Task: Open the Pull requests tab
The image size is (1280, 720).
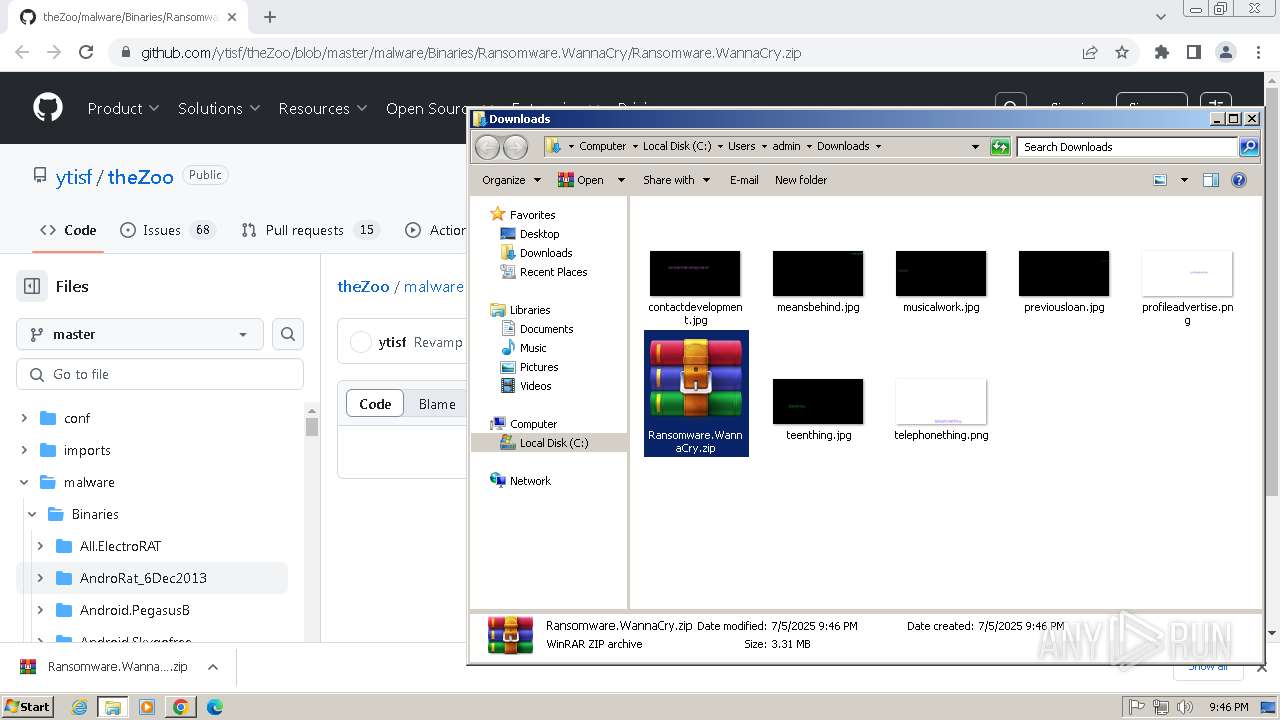Action: [309, 230]
